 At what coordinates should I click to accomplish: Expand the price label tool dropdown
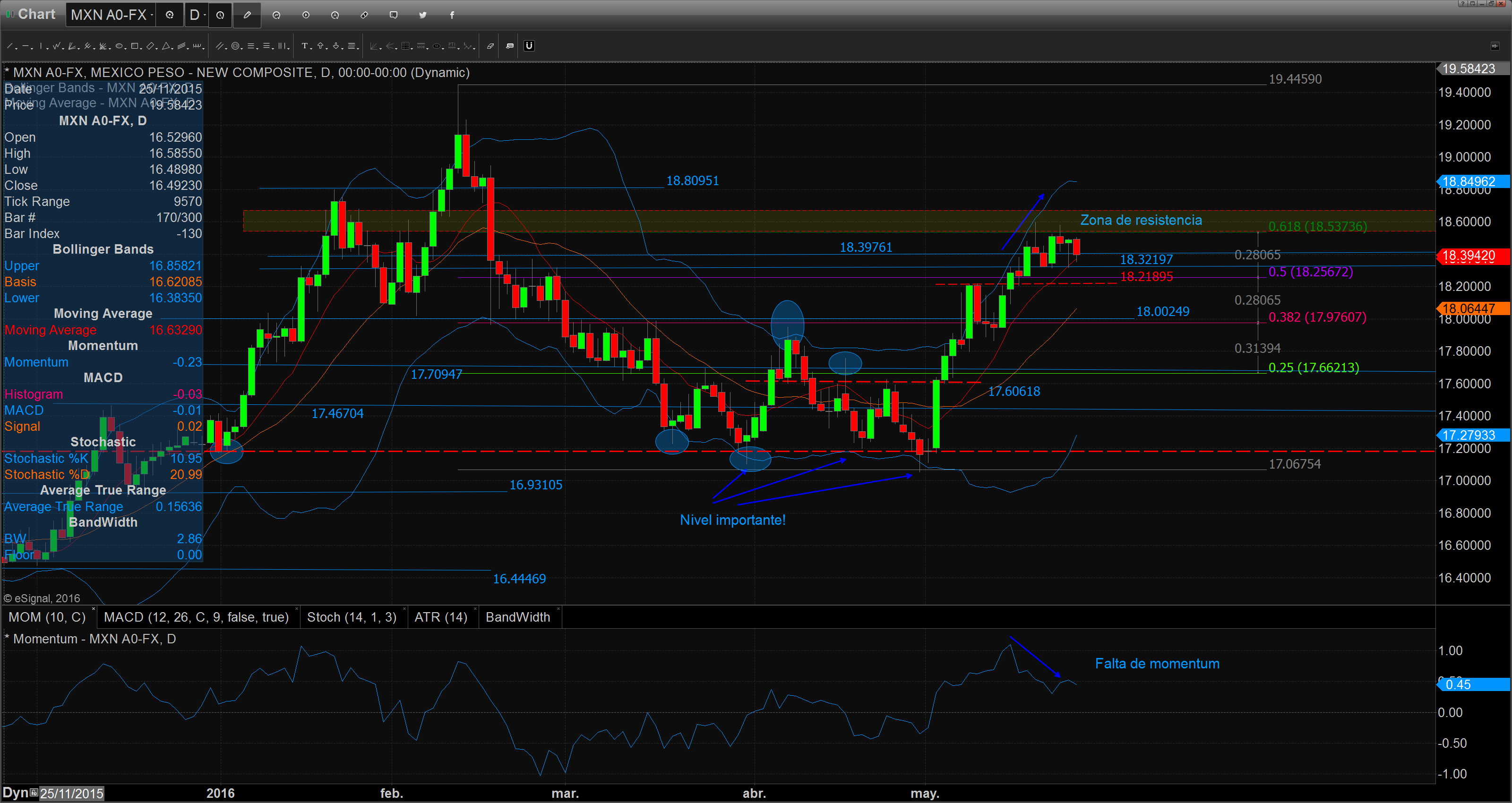358,49
